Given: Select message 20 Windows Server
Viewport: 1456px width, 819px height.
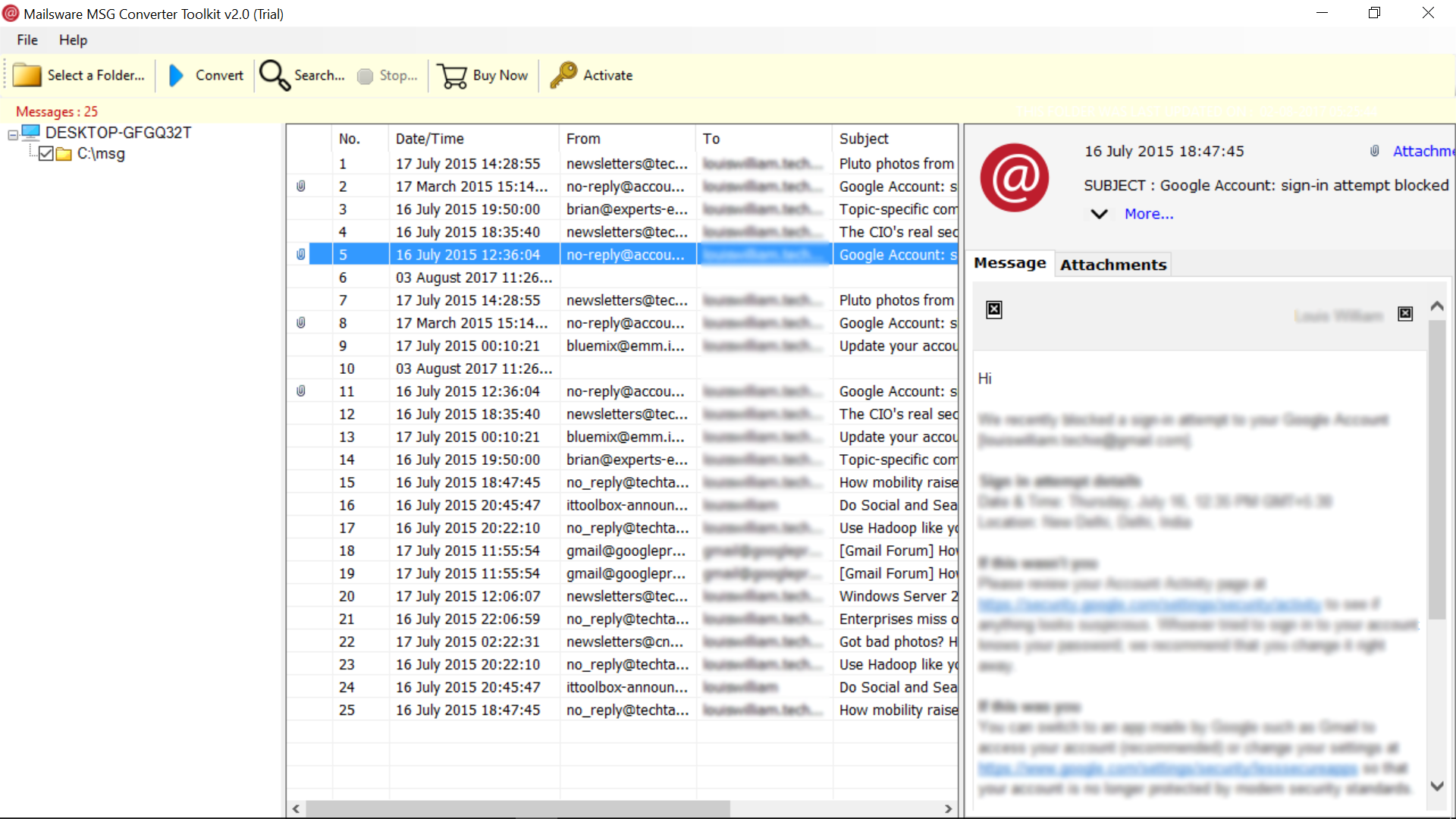Looking at the screenshot, I should (623, 596).
